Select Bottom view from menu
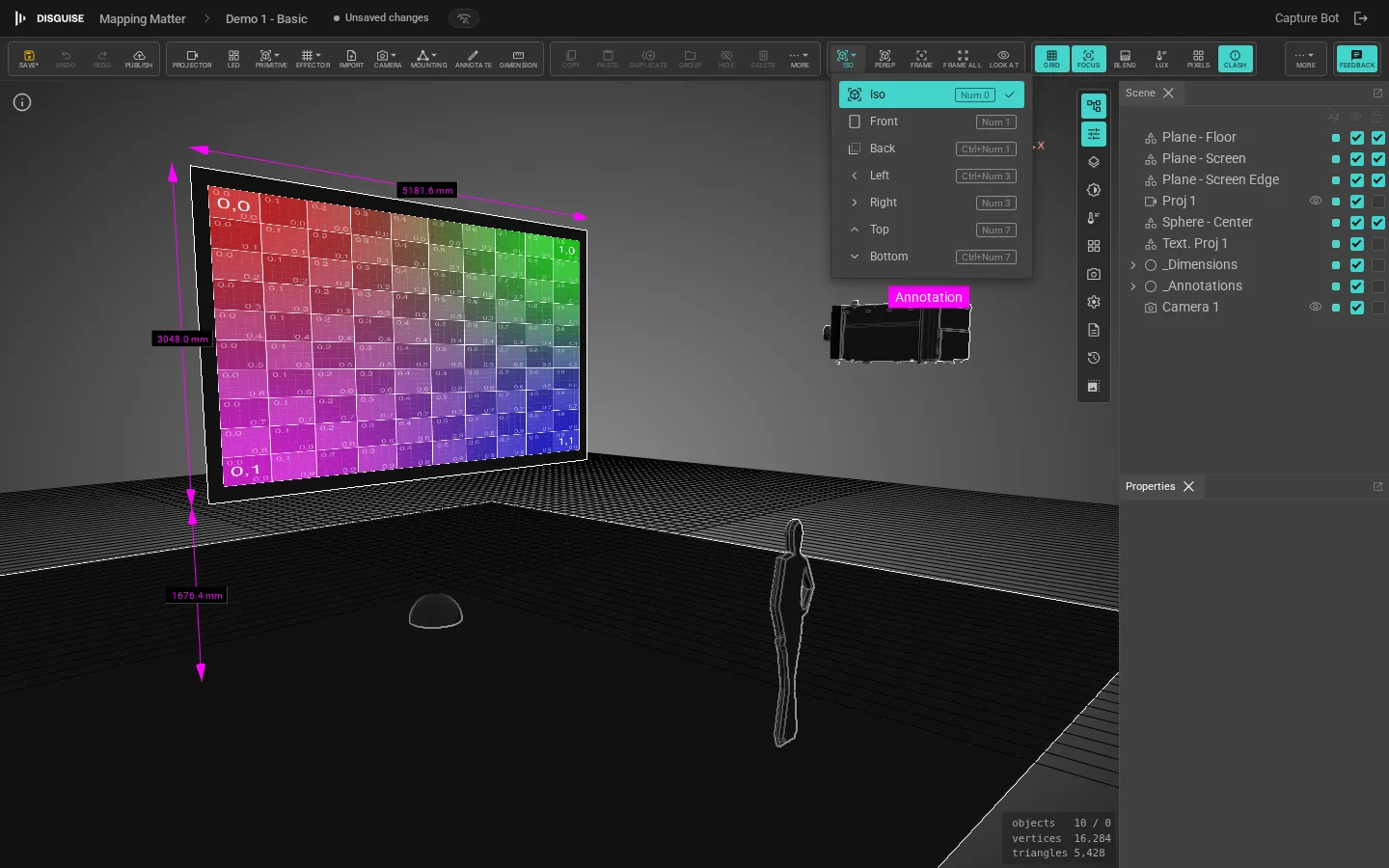1389x868 pixels. (931, 257)
